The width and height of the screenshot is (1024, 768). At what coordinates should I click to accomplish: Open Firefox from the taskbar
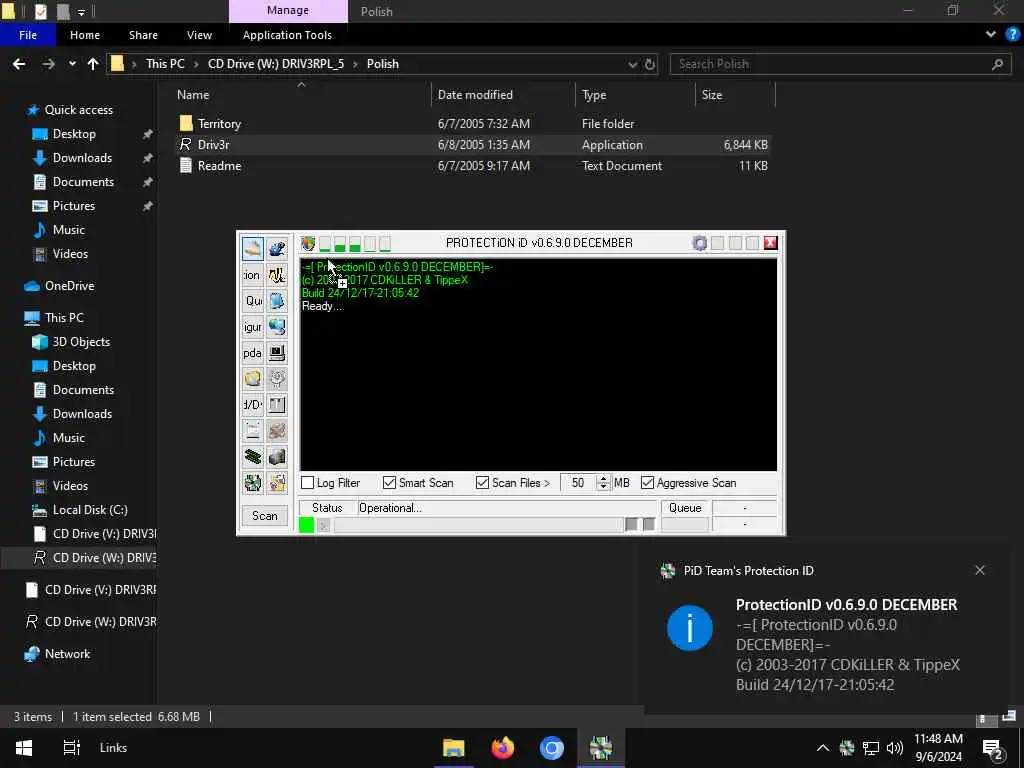tap(503, 748)
